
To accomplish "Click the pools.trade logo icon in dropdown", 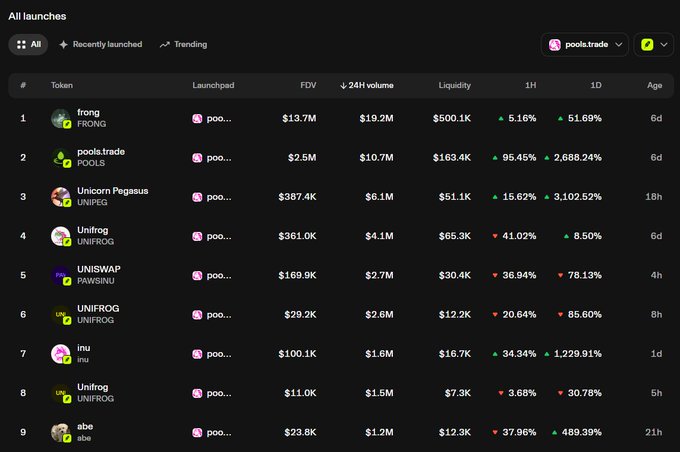I will pos(555,44).
